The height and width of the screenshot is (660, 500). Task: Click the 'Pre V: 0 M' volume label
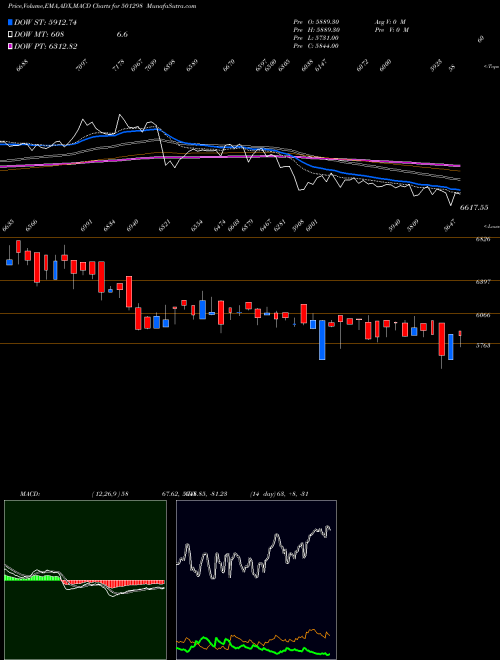coord(391,30)
